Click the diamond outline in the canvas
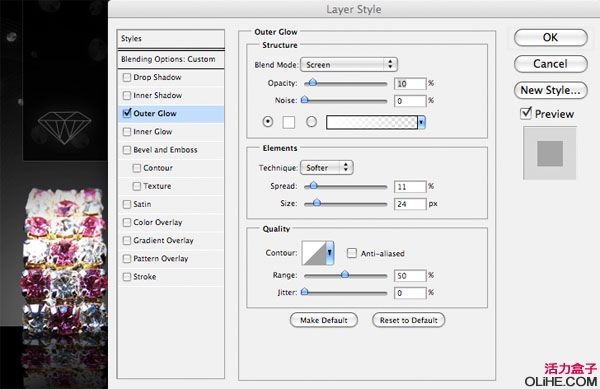 click(x=64, y=127)
